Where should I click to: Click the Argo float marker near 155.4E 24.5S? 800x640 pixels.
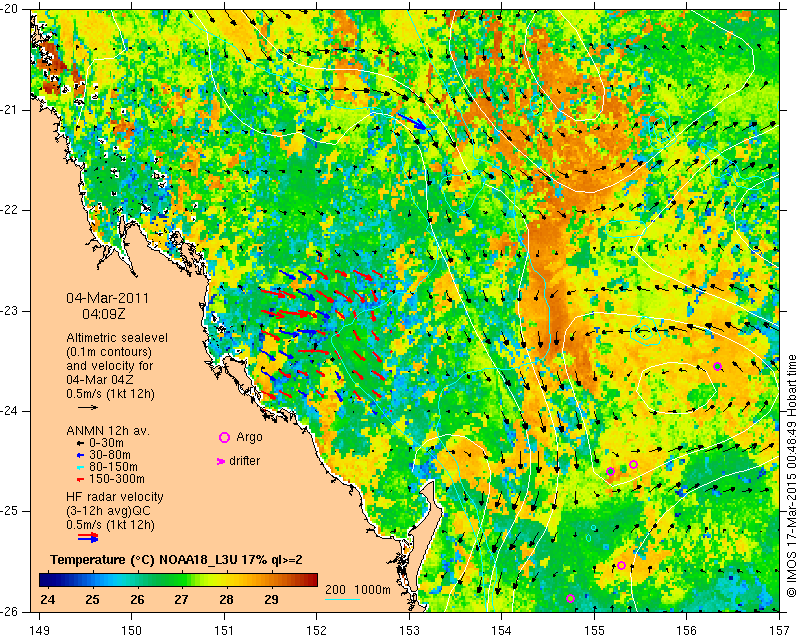[633, 464]
